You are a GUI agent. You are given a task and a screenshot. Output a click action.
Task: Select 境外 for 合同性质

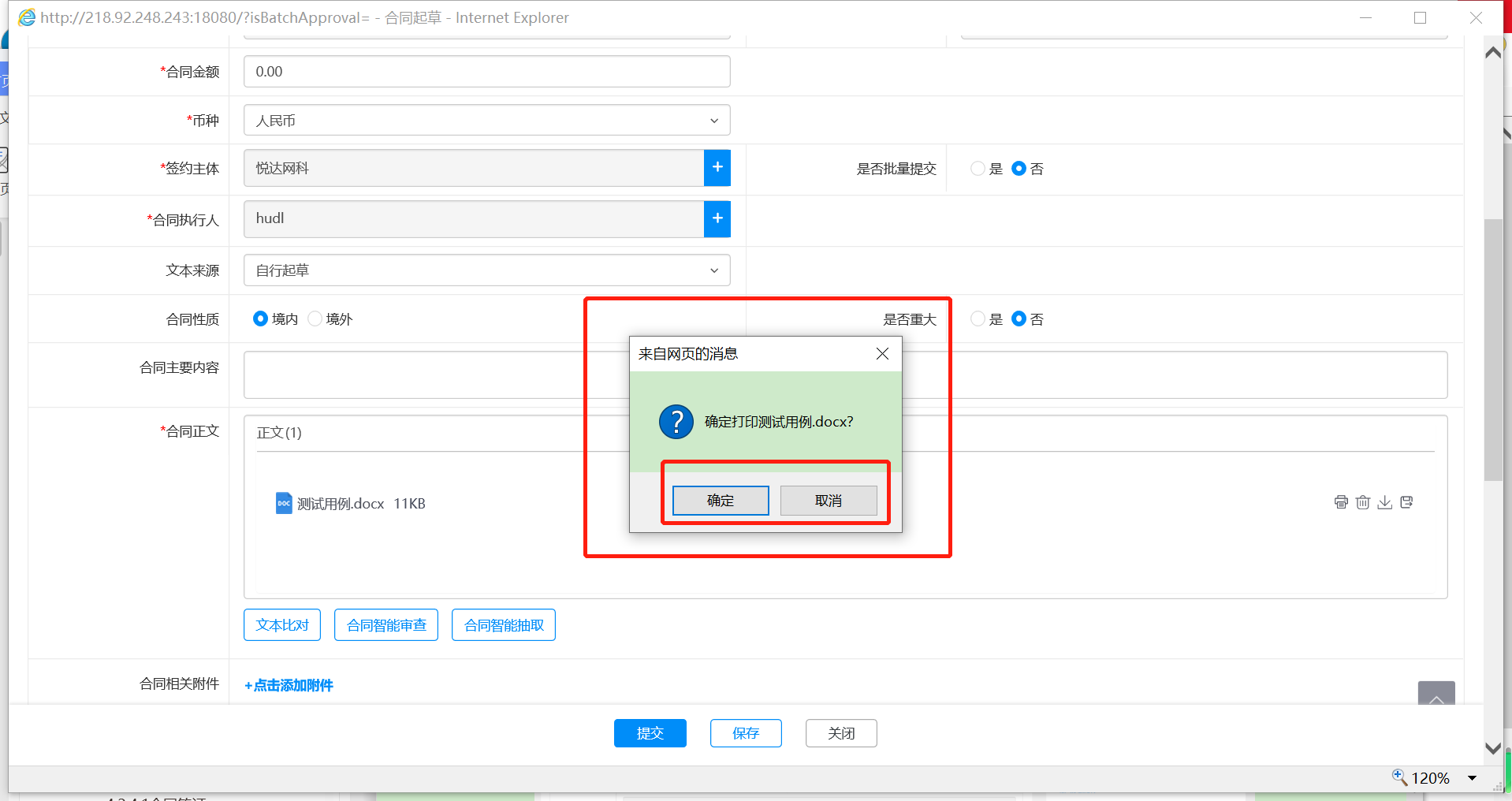[x=315, y=319]
